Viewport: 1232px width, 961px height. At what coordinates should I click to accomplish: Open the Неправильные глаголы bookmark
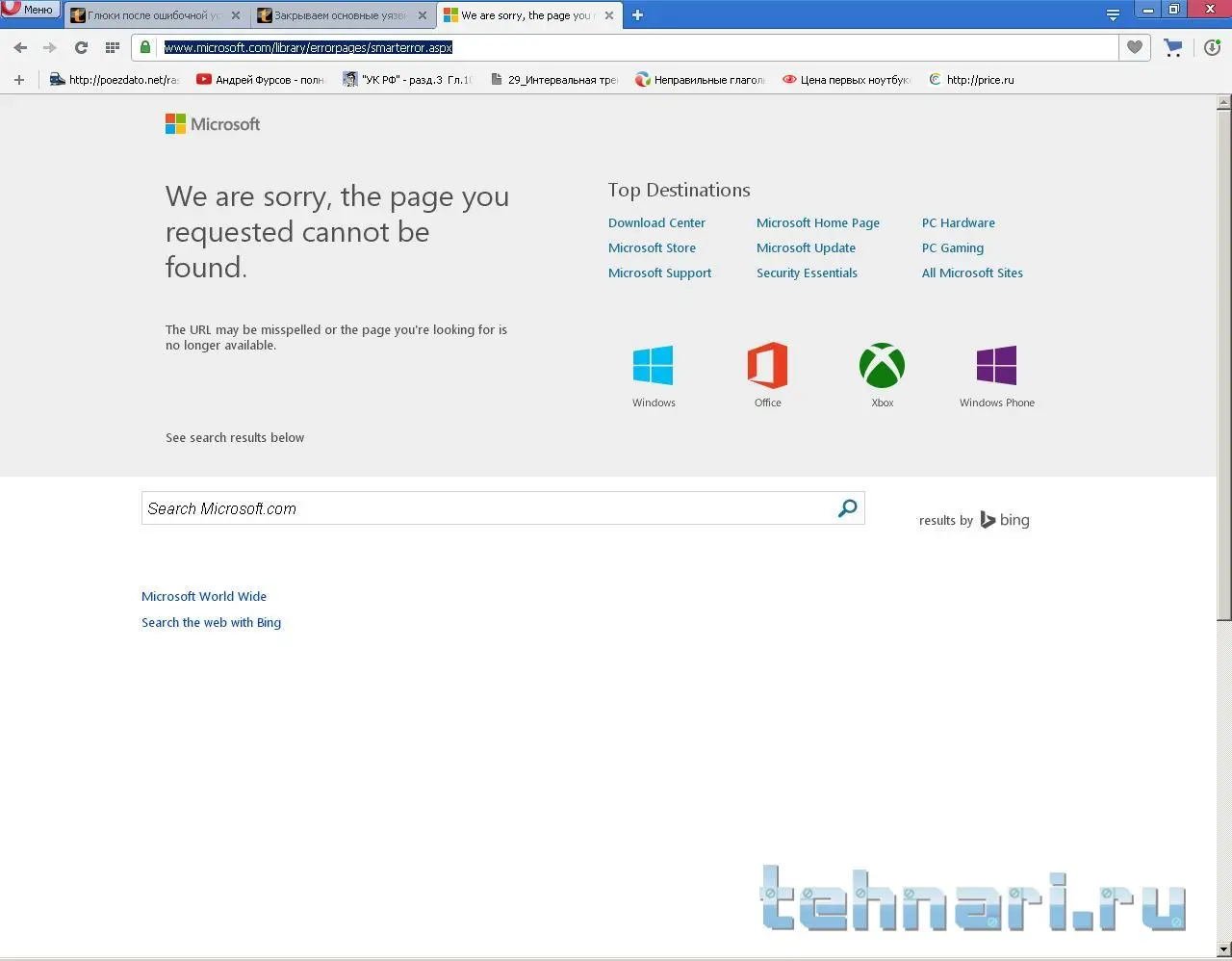click(700, 80)
